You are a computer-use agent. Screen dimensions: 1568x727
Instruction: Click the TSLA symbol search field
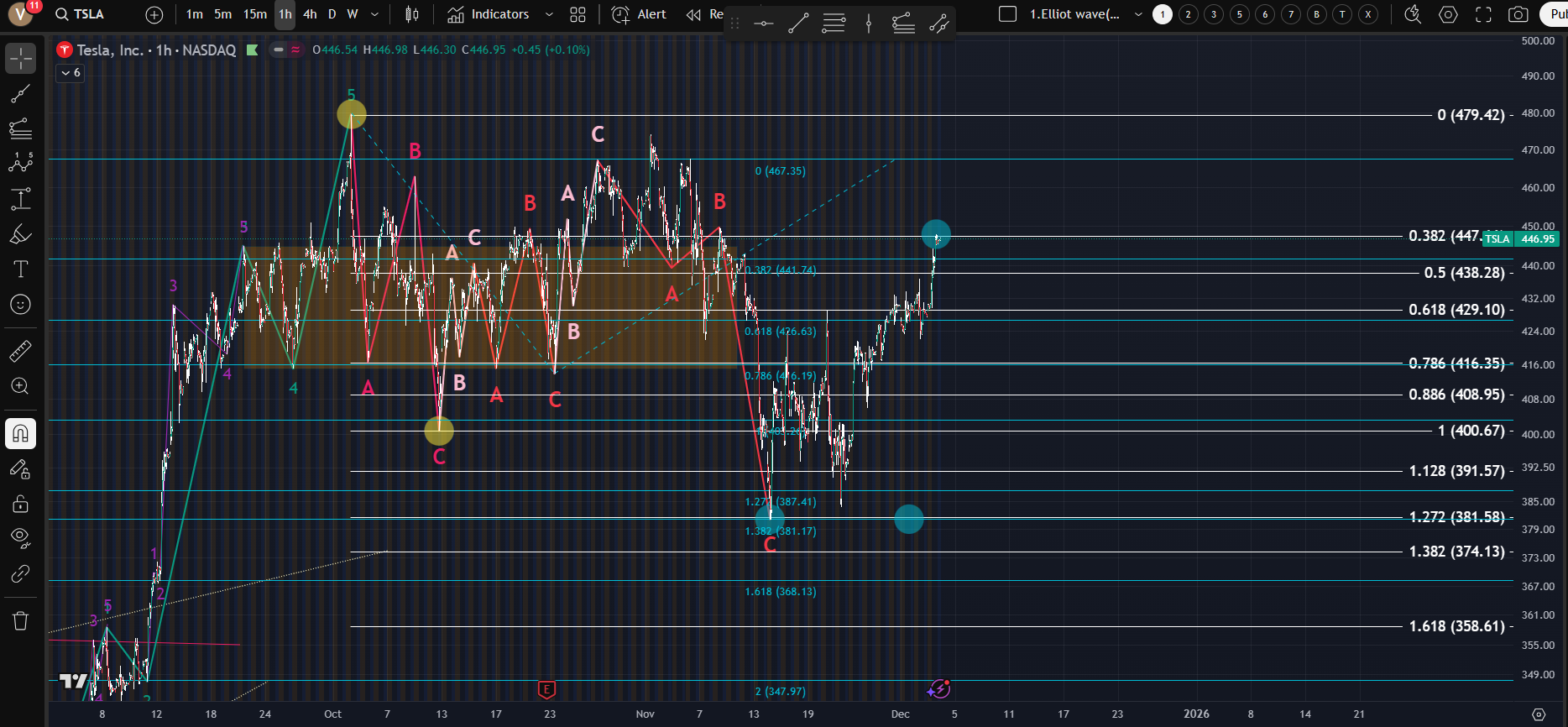coord(81,14)
